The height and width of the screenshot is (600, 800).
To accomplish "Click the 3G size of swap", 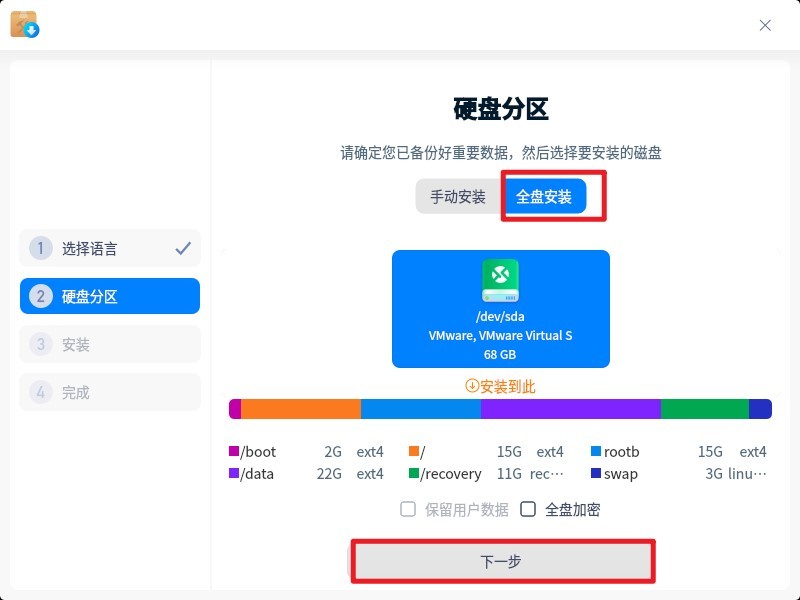I will coord(714,474).
